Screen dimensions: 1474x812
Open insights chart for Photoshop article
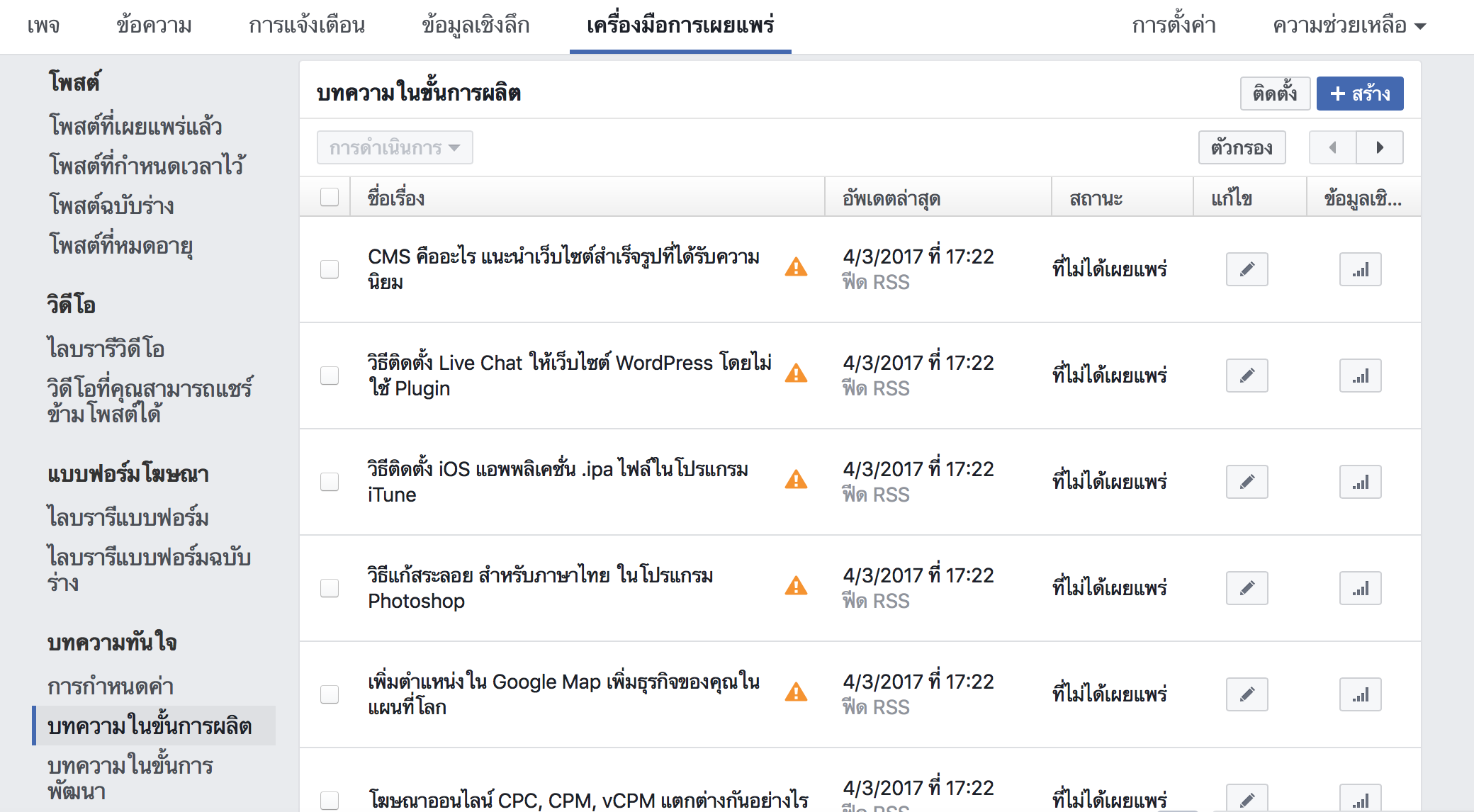point(1360,588)
